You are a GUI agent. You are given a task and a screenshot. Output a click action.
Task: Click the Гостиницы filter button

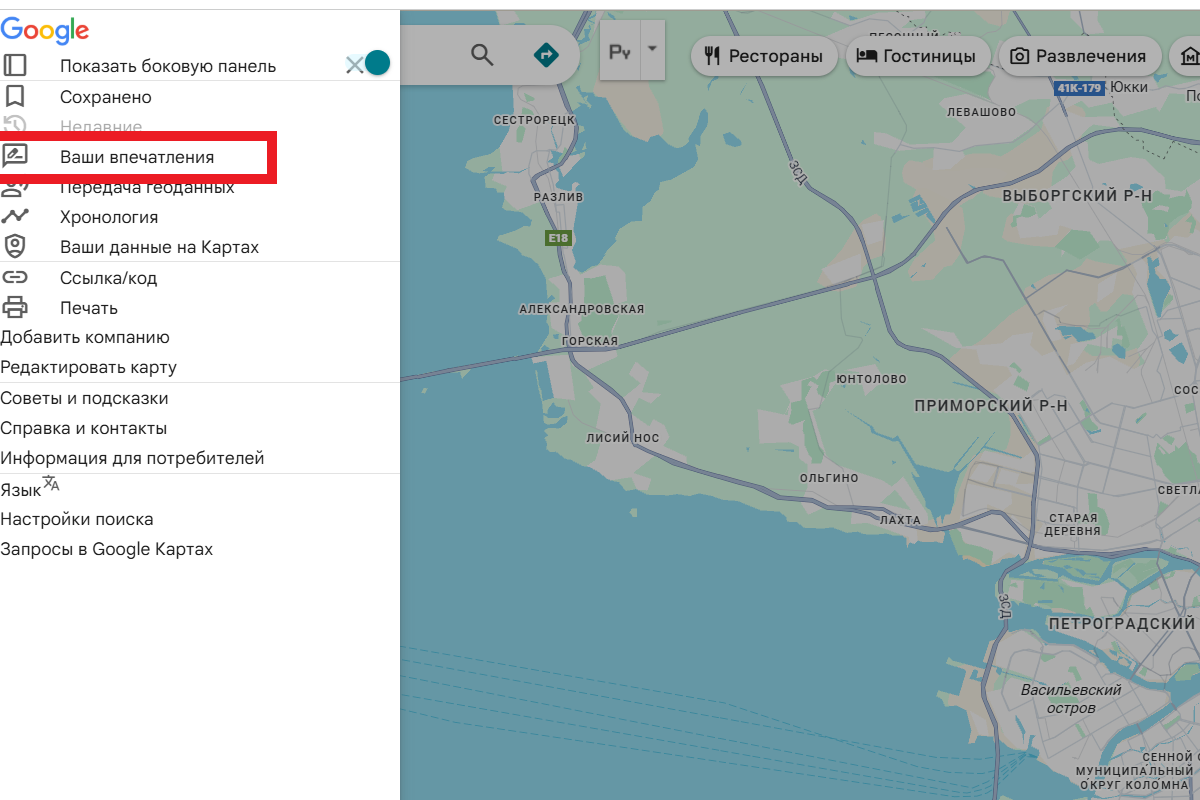(x=918, y=56)
